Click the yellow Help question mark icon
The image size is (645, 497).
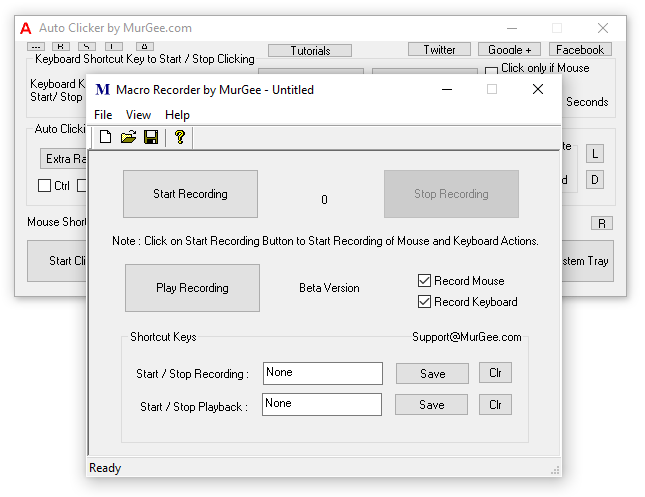point(180,137)
